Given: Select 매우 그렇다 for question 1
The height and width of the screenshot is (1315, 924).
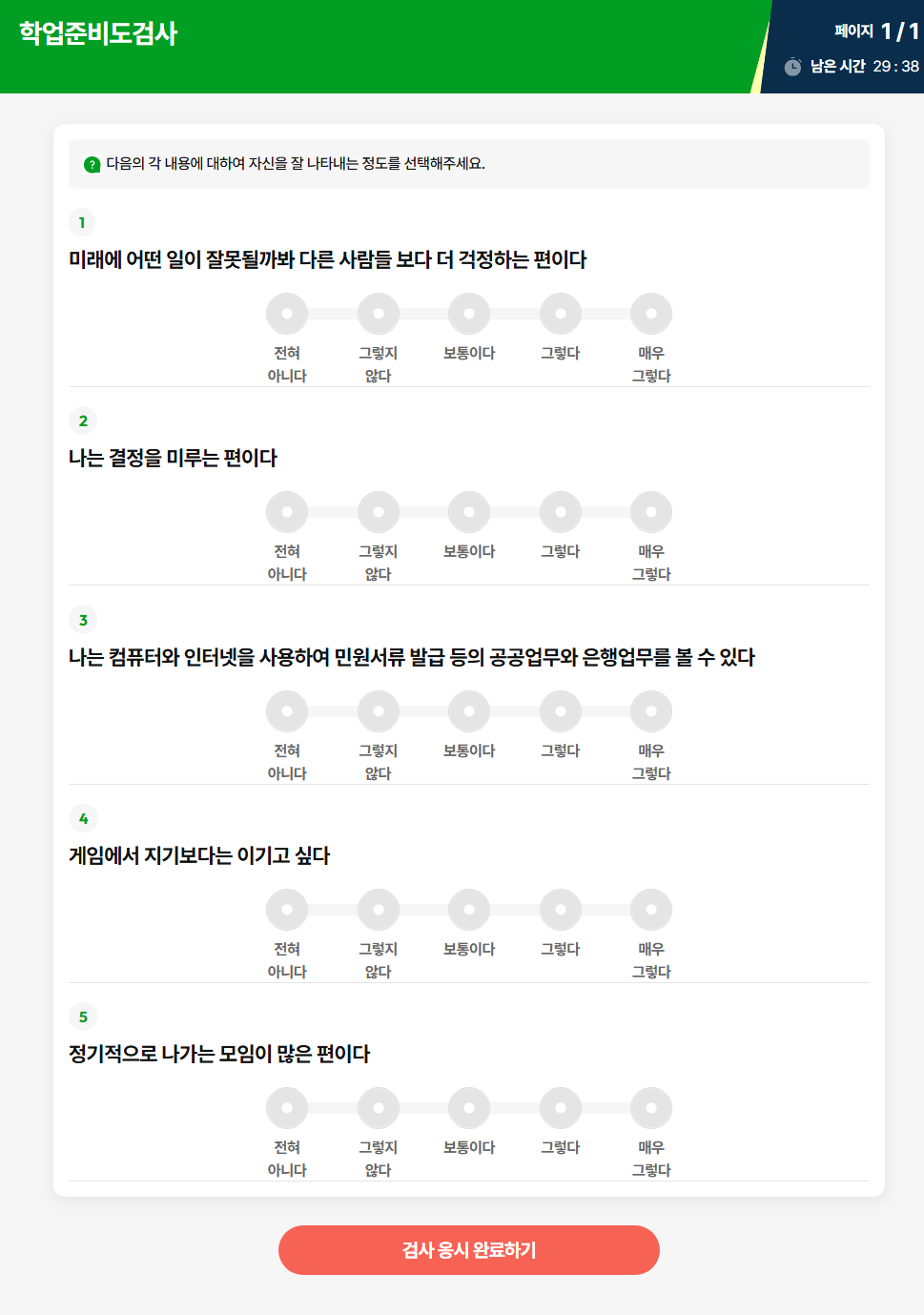Looking at the screenshot, I should pos(651,313).
